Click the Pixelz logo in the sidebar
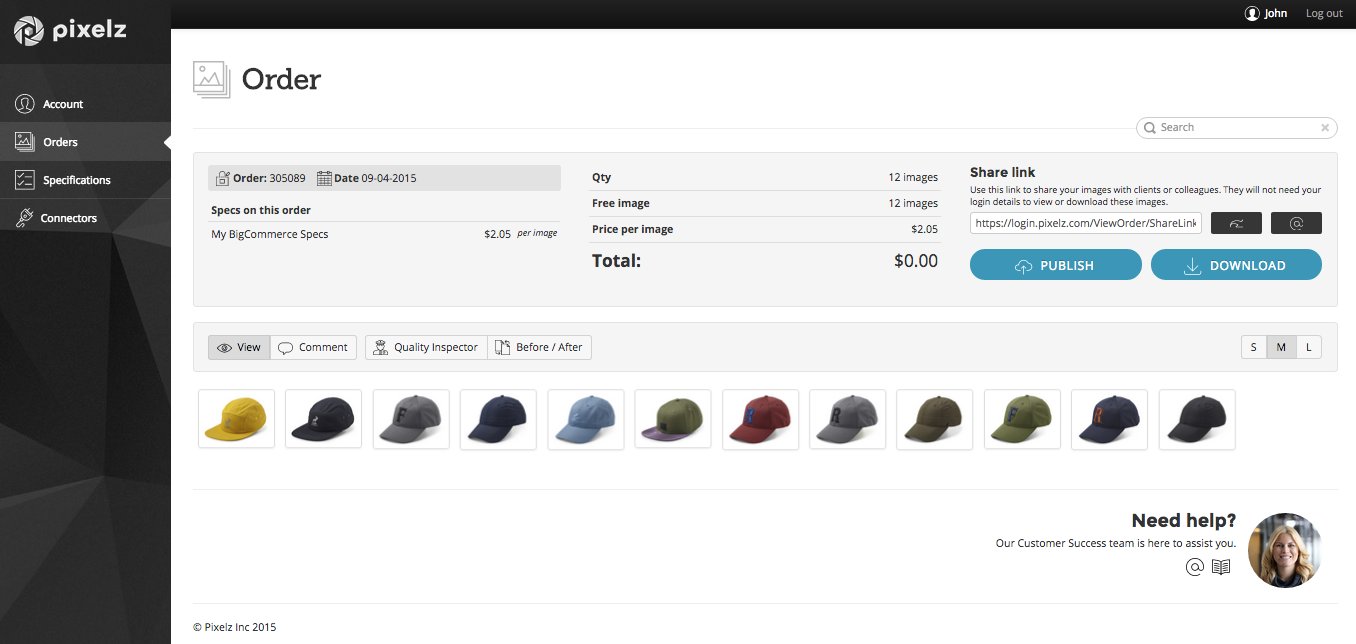 [x=70, y=31]
